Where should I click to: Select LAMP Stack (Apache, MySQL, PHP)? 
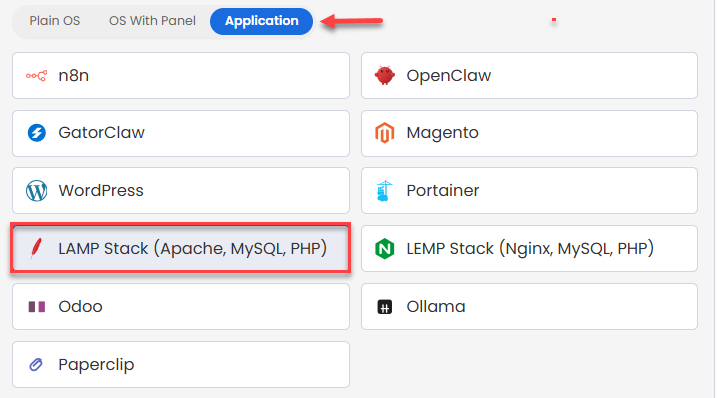[x=181, y=248]
